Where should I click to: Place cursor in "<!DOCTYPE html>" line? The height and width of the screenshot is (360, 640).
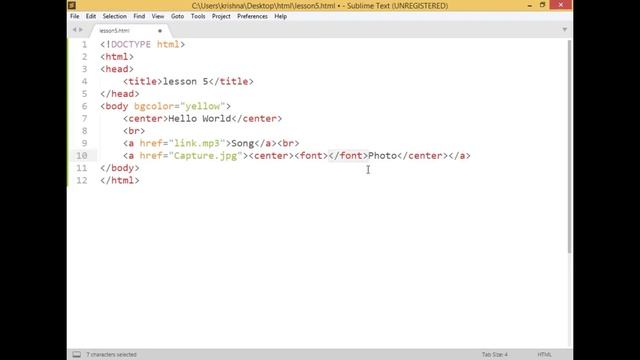[142, 44]
